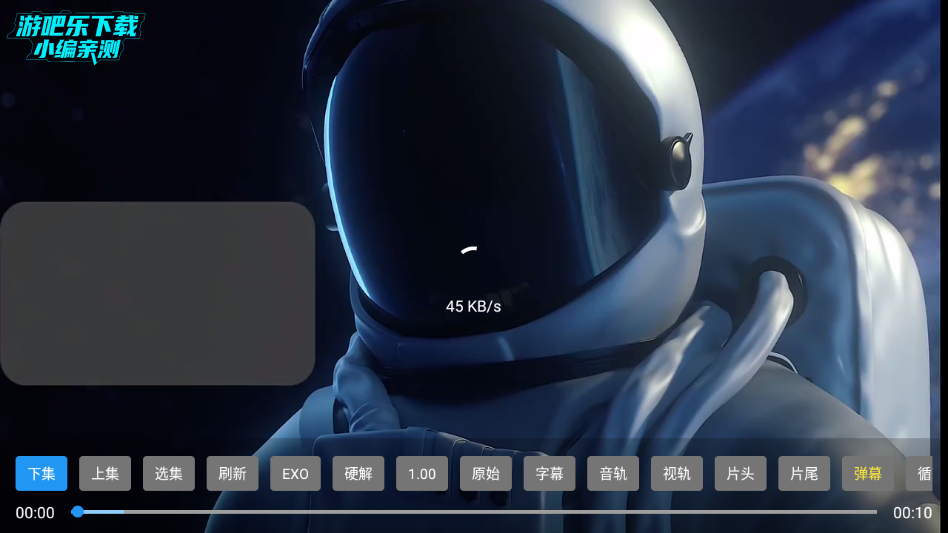Choose an audio track via 音轨

coord(613,473)
